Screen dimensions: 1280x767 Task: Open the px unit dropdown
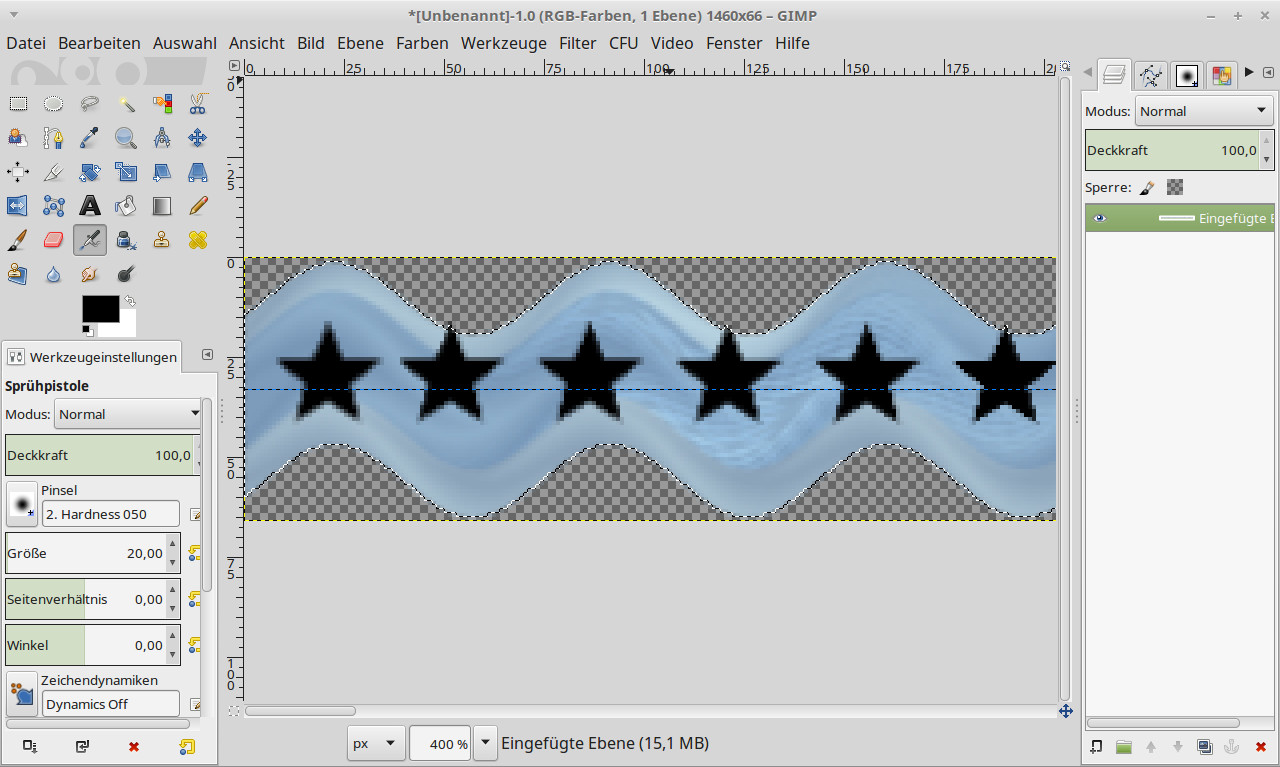tap(376, 744)
